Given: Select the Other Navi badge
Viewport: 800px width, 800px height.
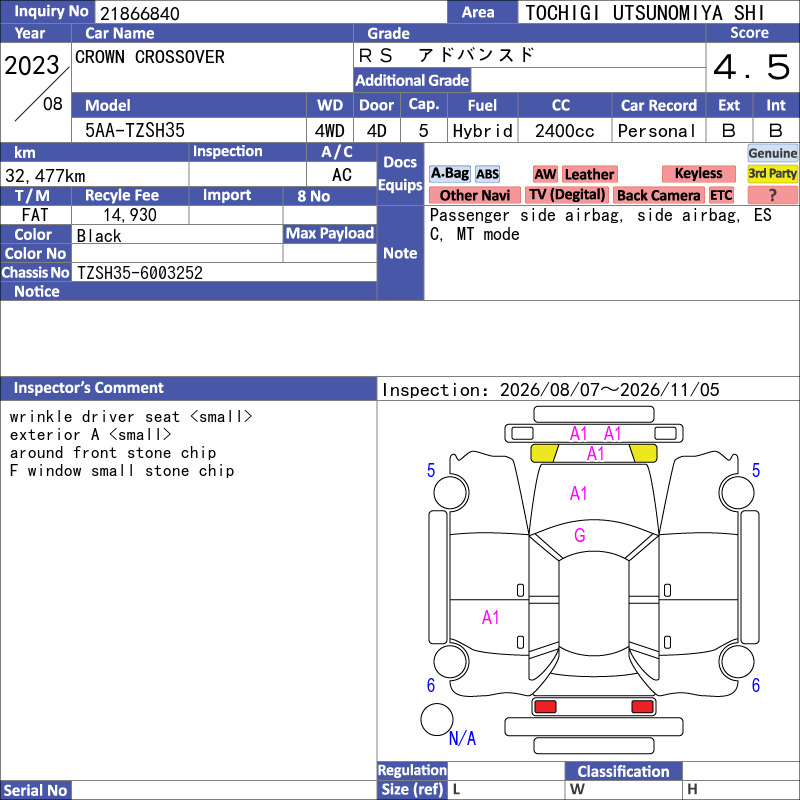Looking at the screenshot, I should (x=474, y=195).
